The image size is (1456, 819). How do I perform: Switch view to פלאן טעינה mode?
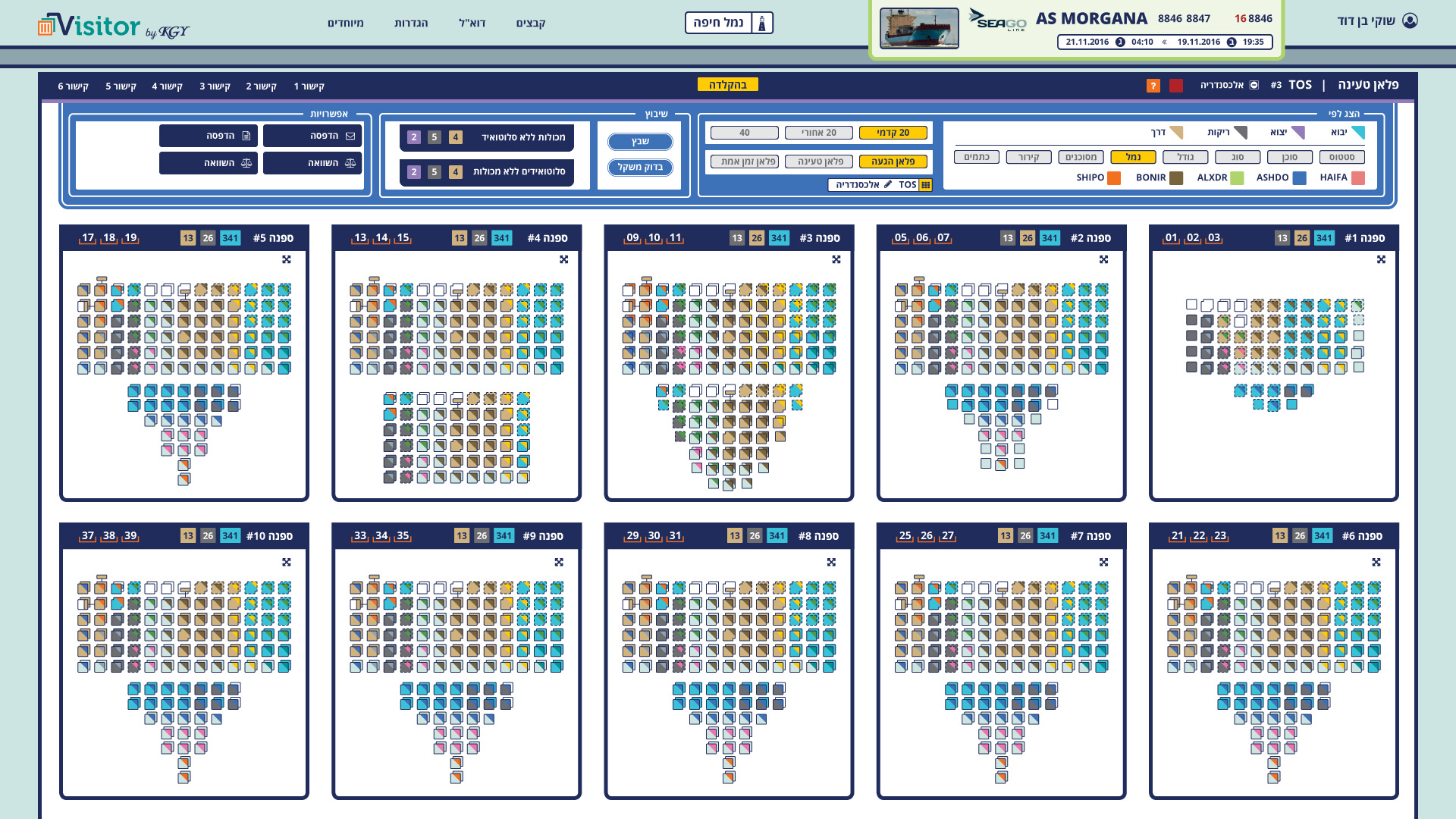tap(819, 162)
